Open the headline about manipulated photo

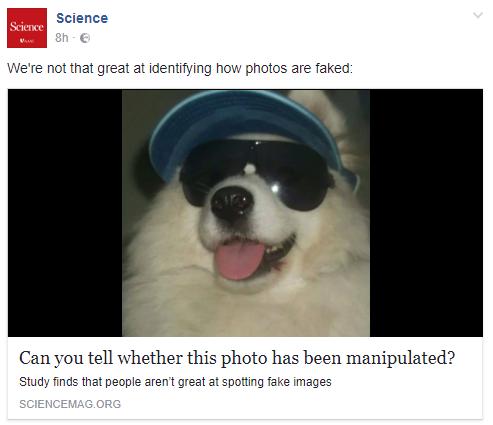coord(237,358)
